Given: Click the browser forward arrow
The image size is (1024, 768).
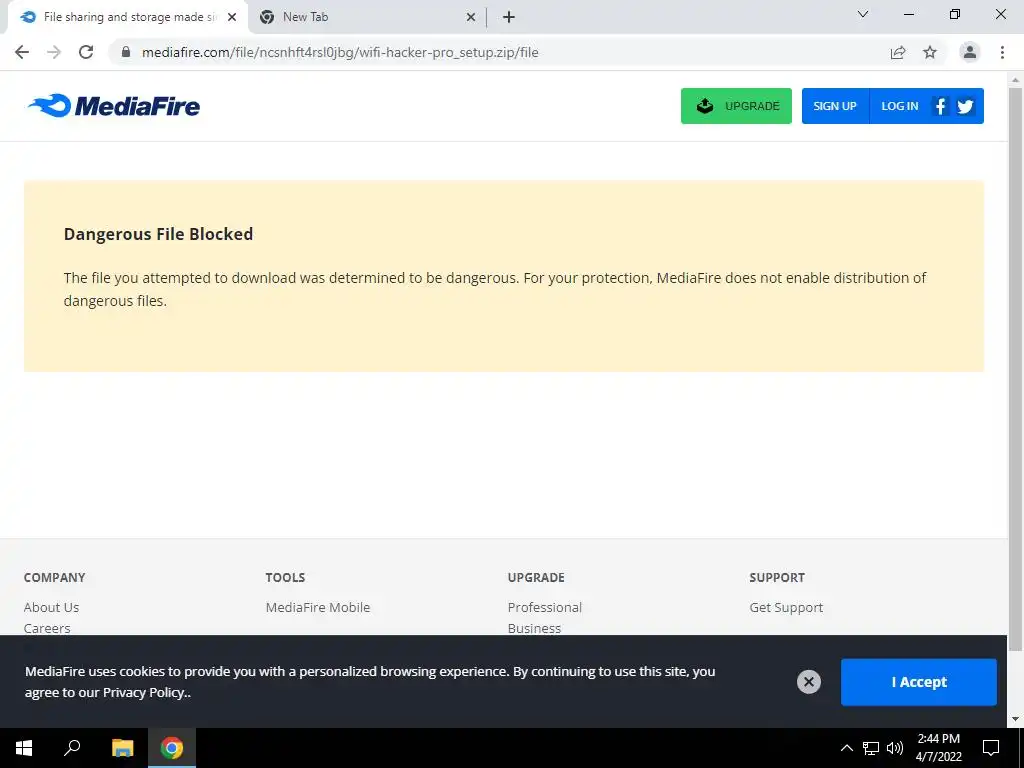Looking at the screenshot, I should coord(54,52).
